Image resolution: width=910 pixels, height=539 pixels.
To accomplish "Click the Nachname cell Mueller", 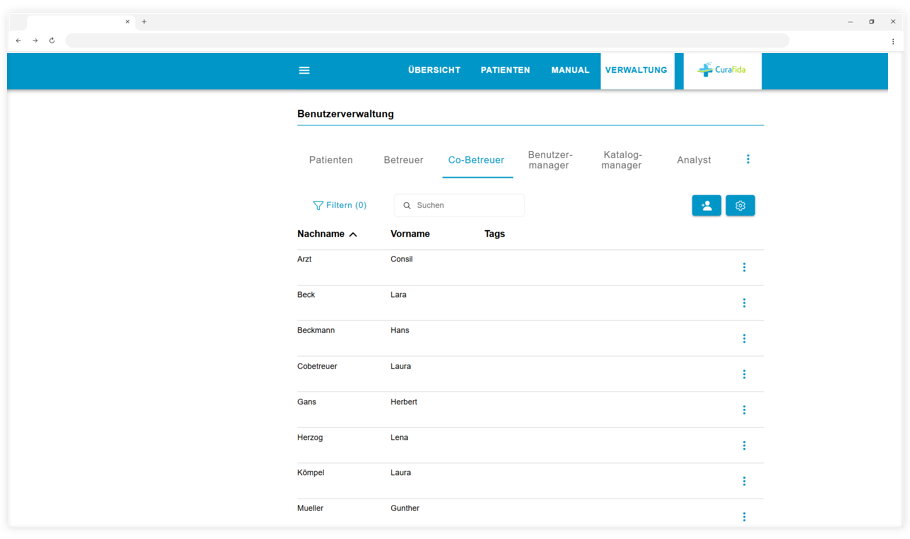I will 310,508.
